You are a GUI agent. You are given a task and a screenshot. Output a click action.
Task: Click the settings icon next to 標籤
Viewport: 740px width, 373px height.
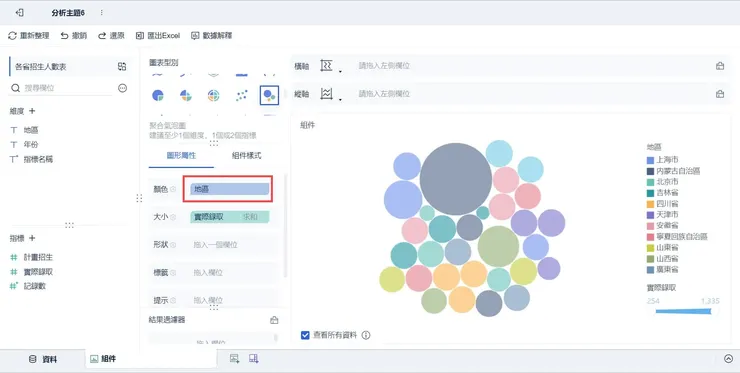[173, 273]
